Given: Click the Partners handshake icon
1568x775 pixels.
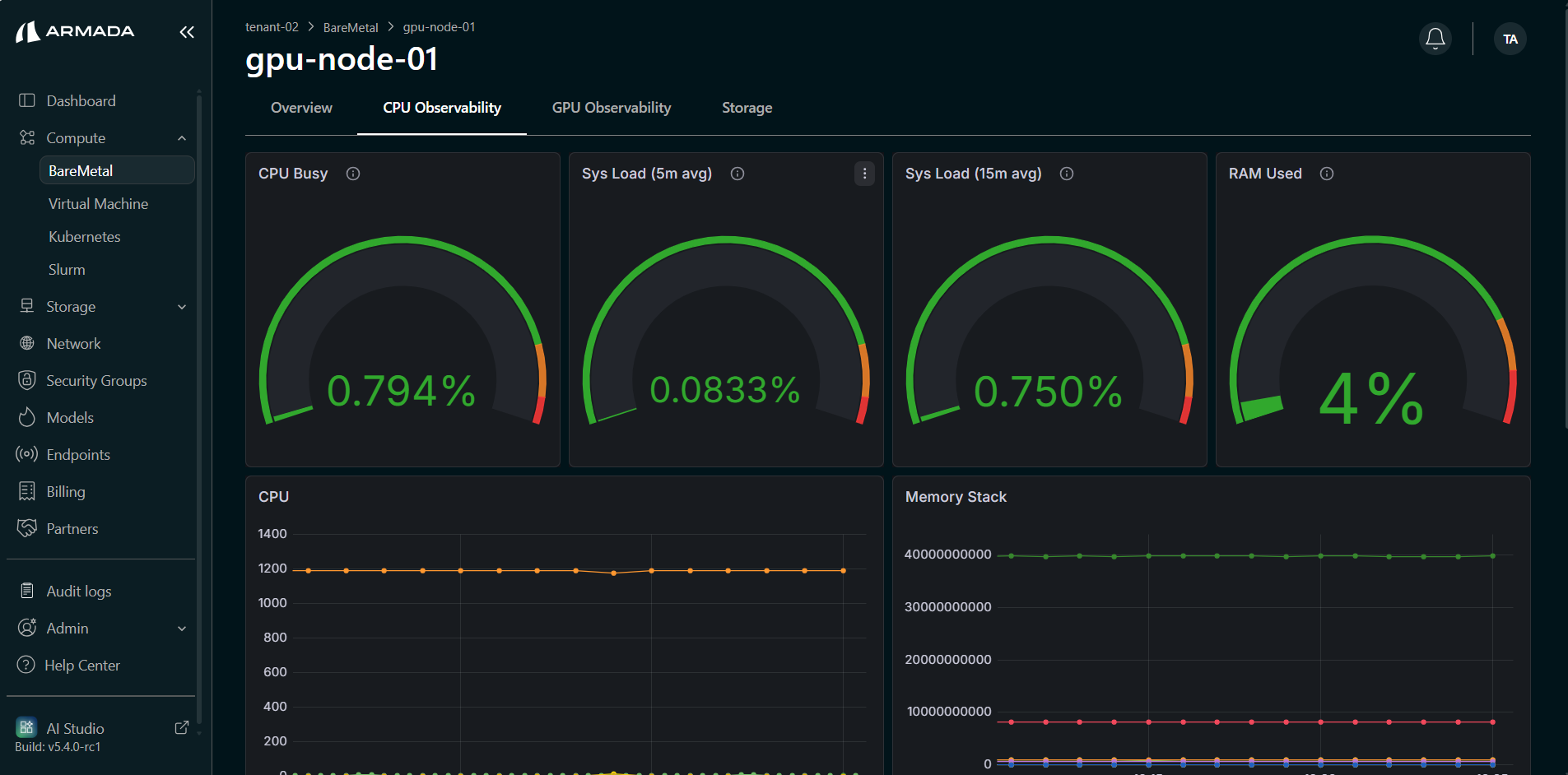Looking at the screenshot, I should (27, 528).
